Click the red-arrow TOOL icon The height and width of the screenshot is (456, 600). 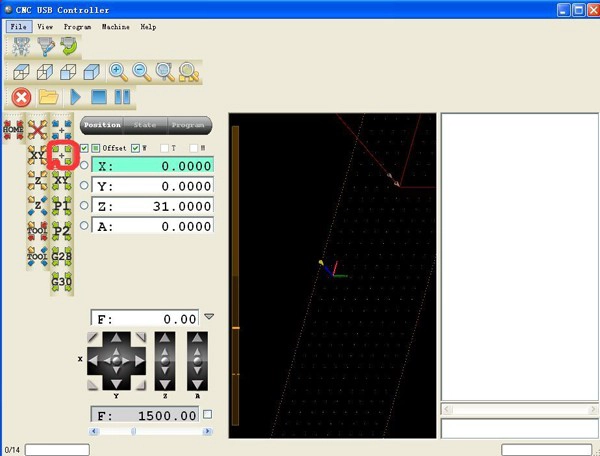coord(37,231)
